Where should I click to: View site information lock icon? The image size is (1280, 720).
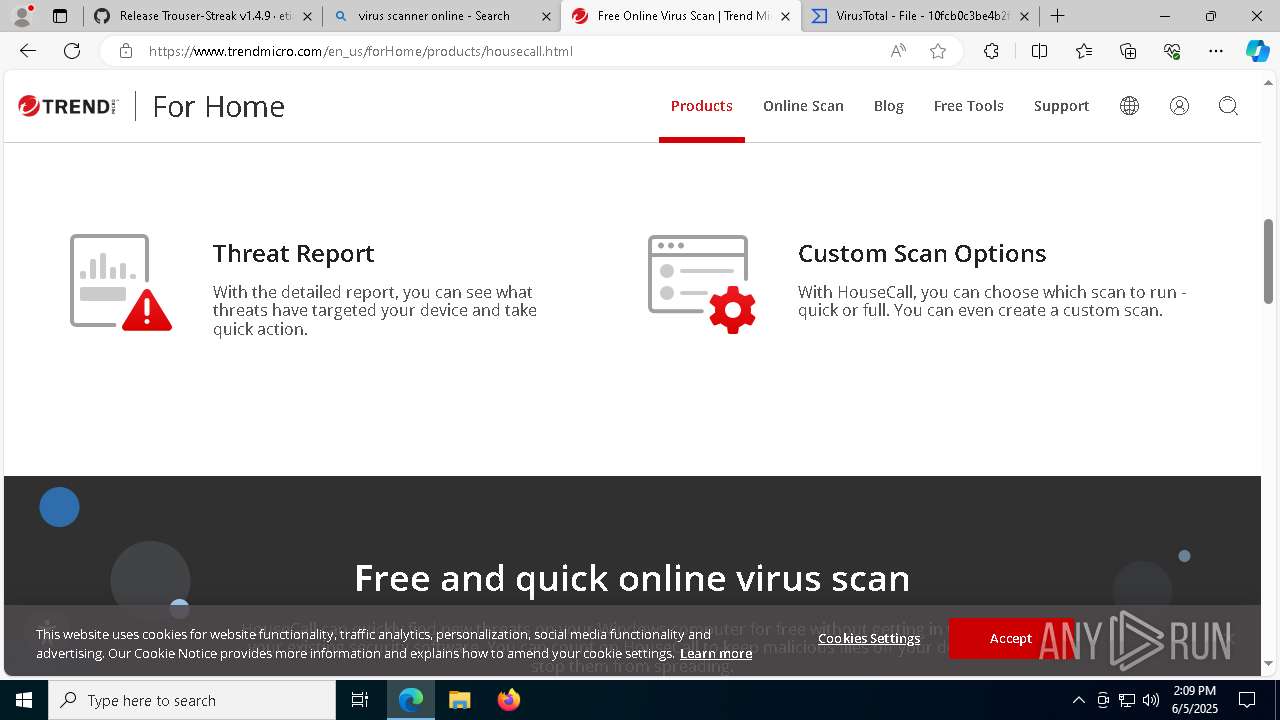126,51
